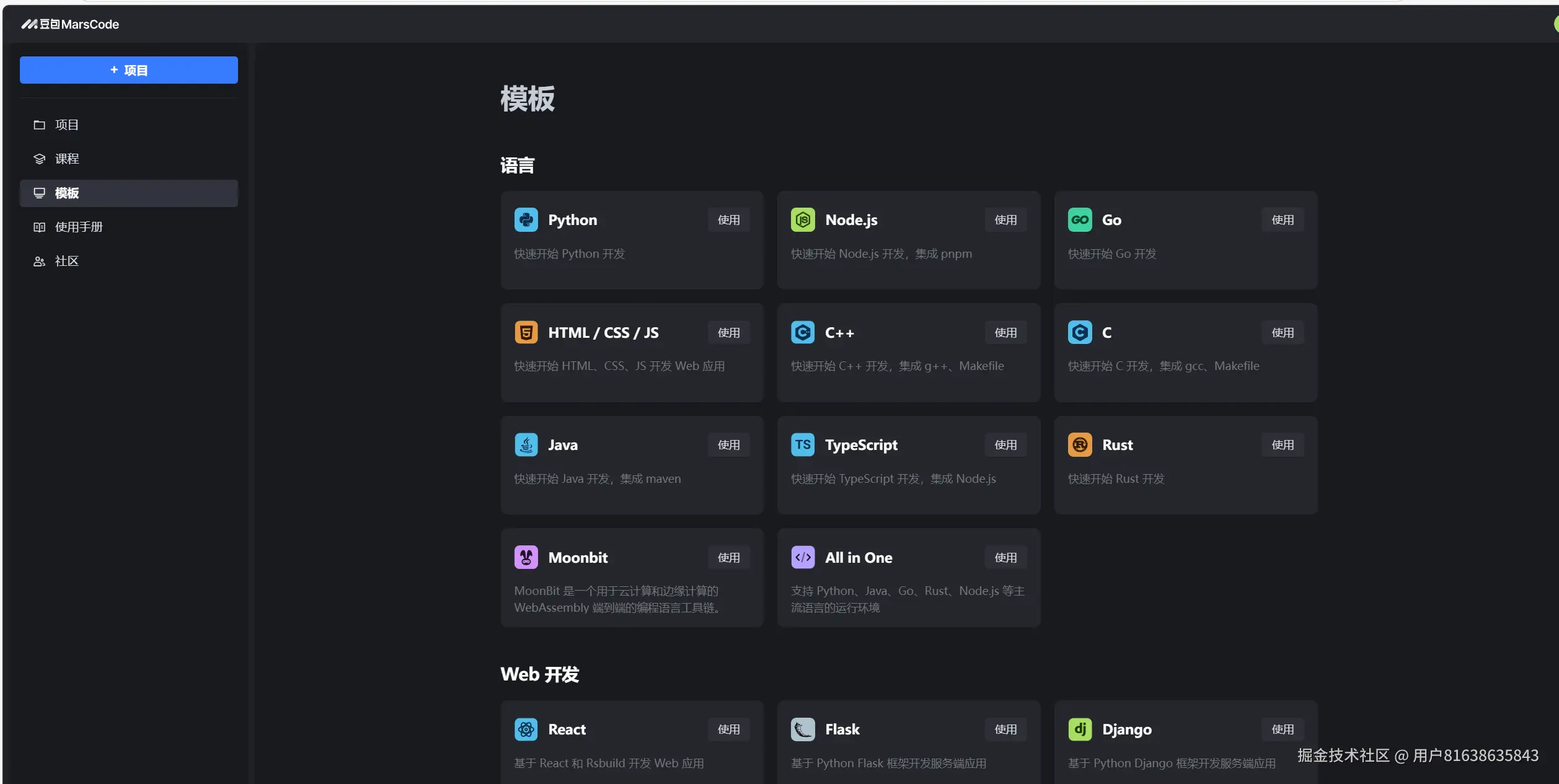Viewport: 1559px width, 784px height.
Task: Open 项目 in the sidebar
Action: pos(66,125)
